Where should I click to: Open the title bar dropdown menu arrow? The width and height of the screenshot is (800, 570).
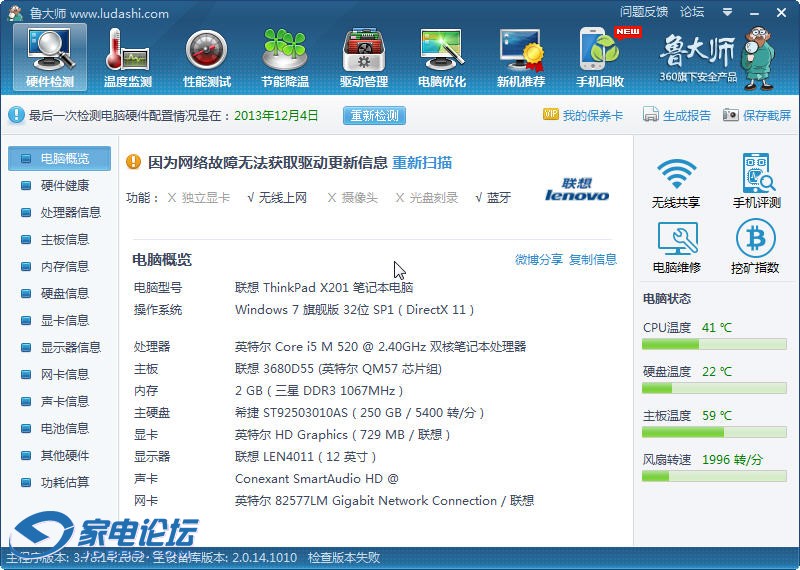coord(728,12)
